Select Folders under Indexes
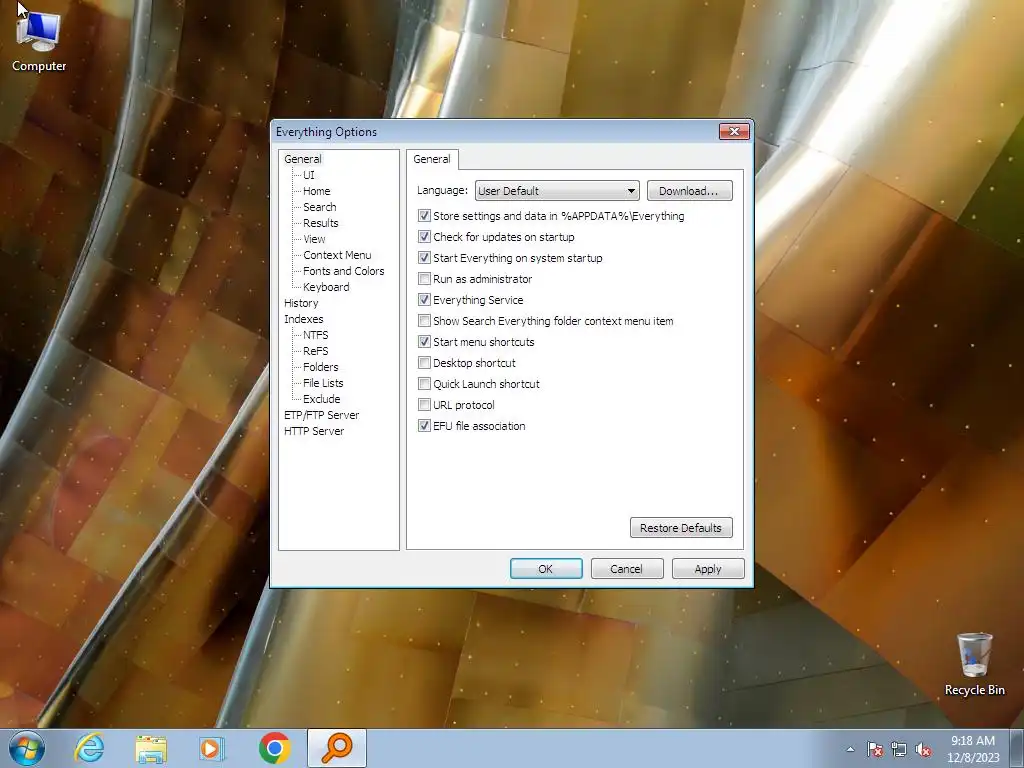Image resolution: width=1024 pixels, height=768 pixels. point(321,367)
